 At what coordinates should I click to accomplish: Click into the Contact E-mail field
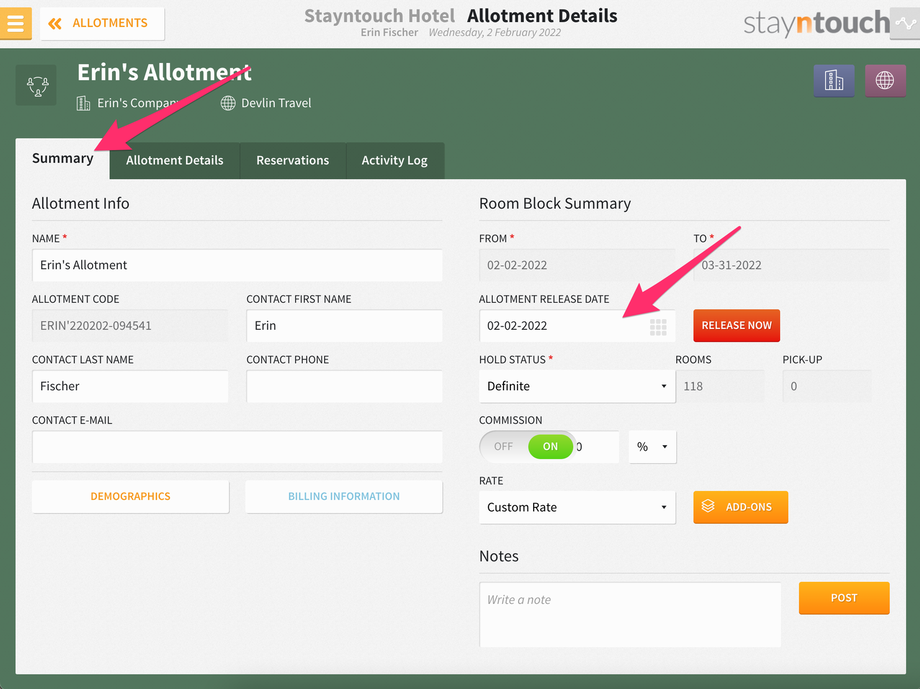pos(237,447)
